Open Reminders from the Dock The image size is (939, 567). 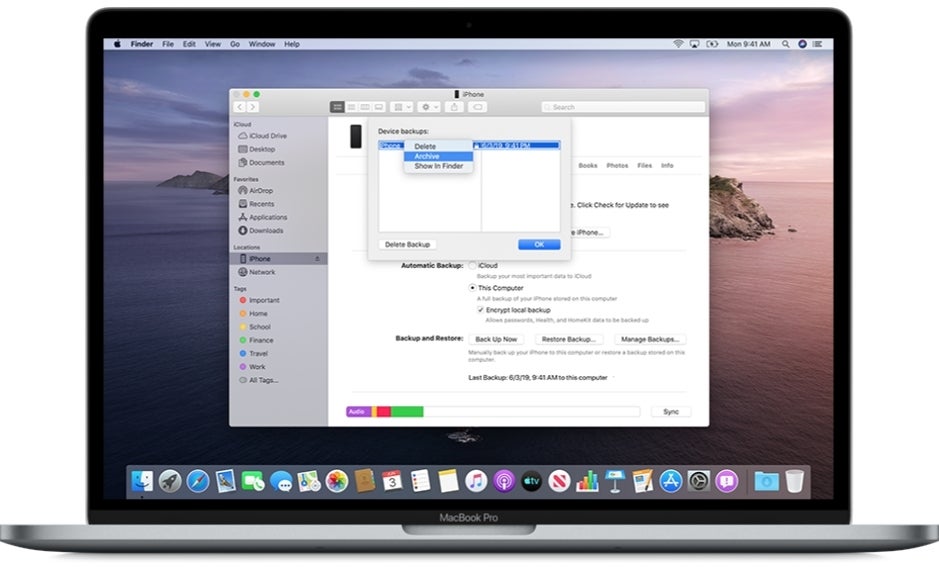tap(420, 481)
